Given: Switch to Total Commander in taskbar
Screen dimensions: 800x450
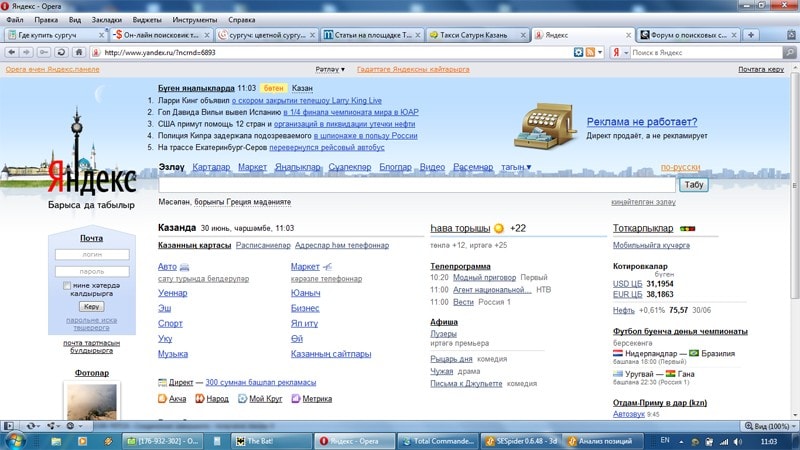Looking at the screenshot, I should point(438,441).
